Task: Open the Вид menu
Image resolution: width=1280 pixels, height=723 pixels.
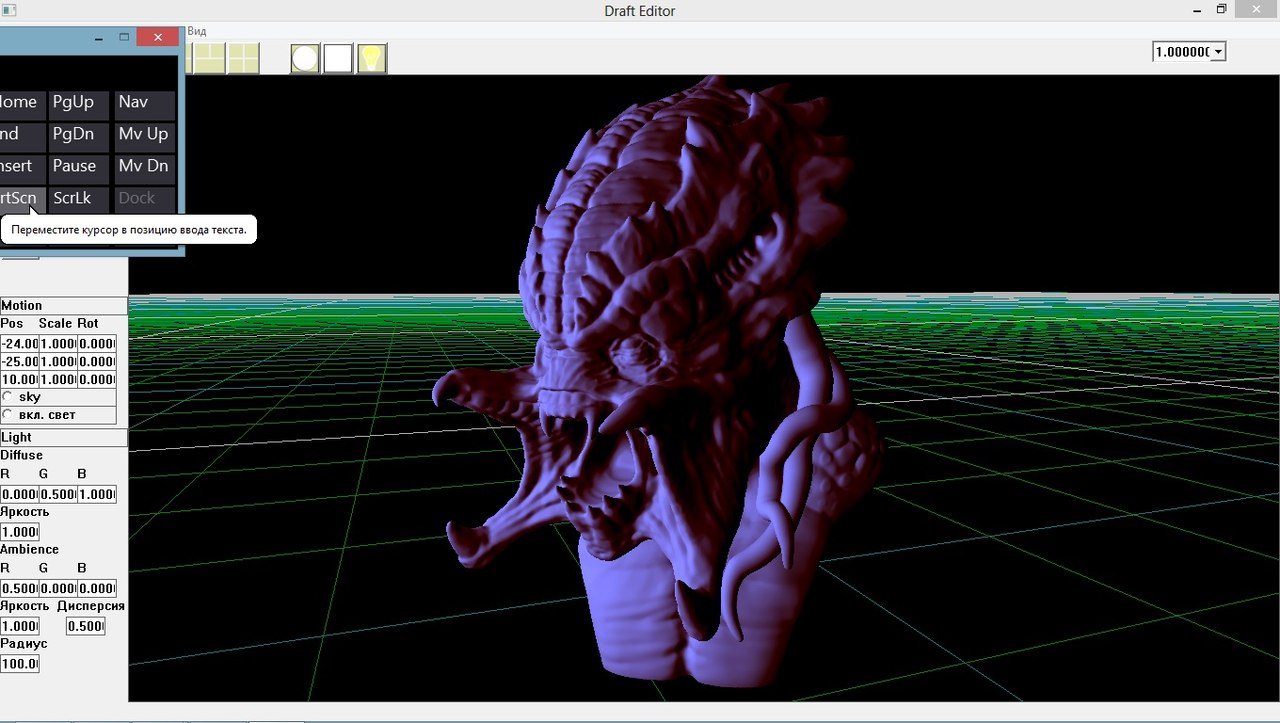Action: click(197, 31)
